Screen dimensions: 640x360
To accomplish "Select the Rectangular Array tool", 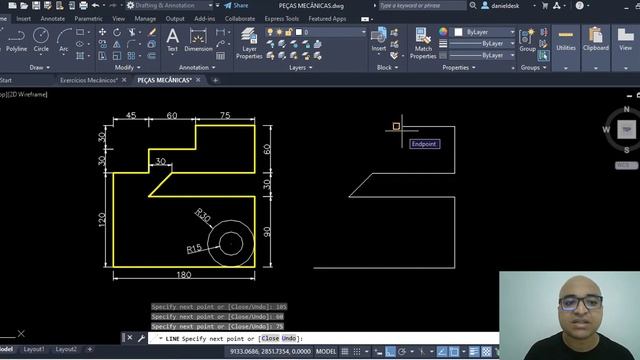I will pyautogui.click(x=131, y=56).
